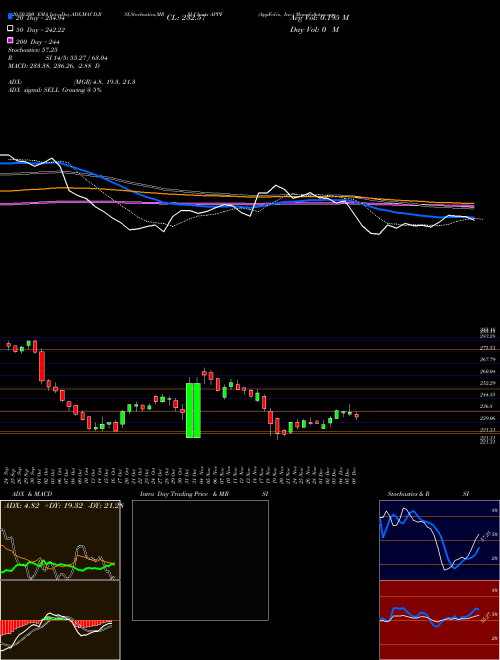This screenshot has height=660, width=500.
Task: Click the Stochastics 57.23 readout
Action: pyautogui.click(x=32, y=50)
